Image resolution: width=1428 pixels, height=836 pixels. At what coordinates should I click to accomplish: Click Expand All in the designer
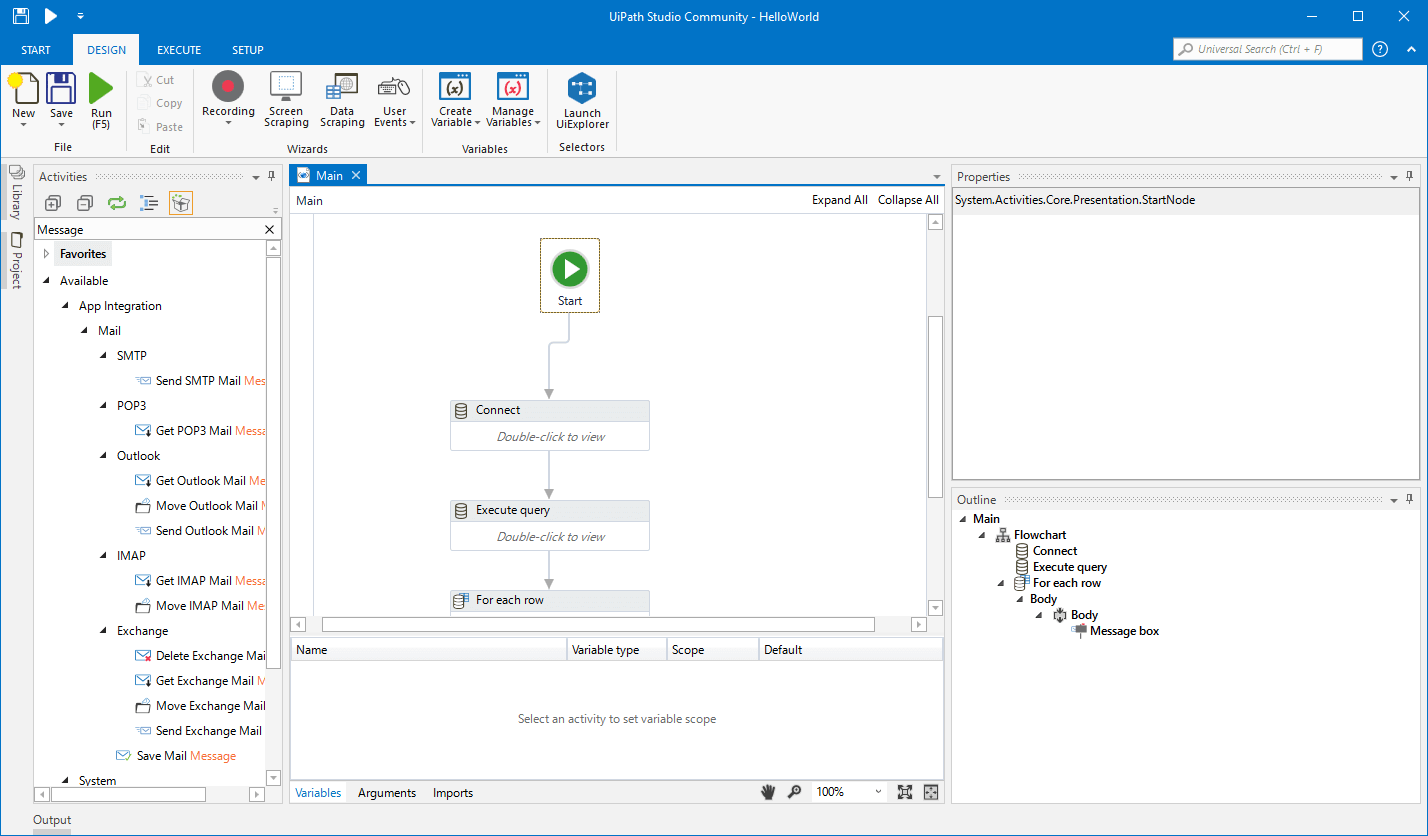pos(839,200)
